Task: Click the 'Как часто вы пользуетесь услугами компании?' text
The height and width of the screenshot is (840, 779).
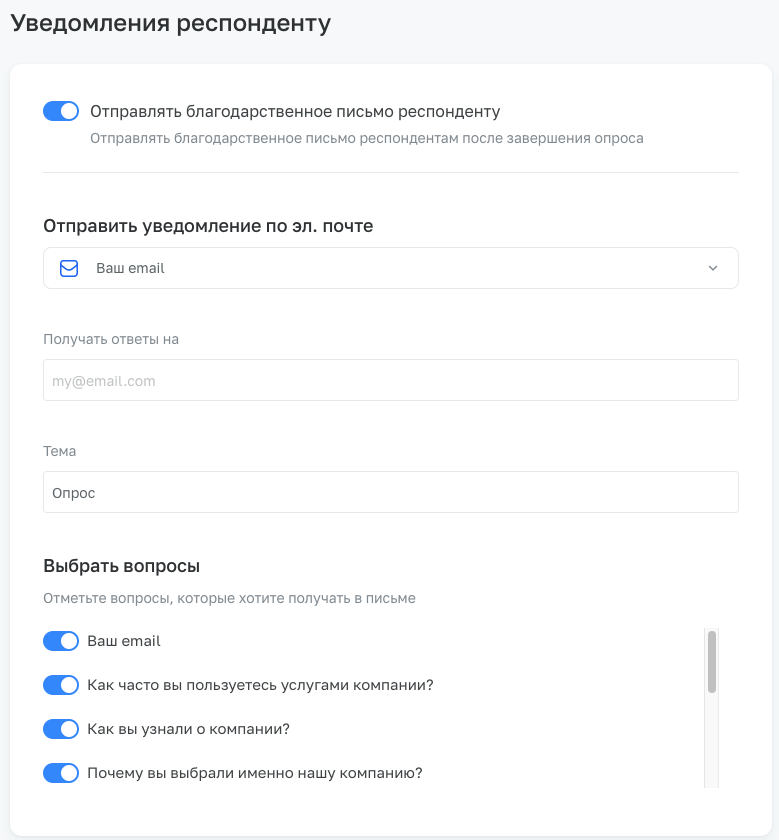Action: [x=260, y=685]
